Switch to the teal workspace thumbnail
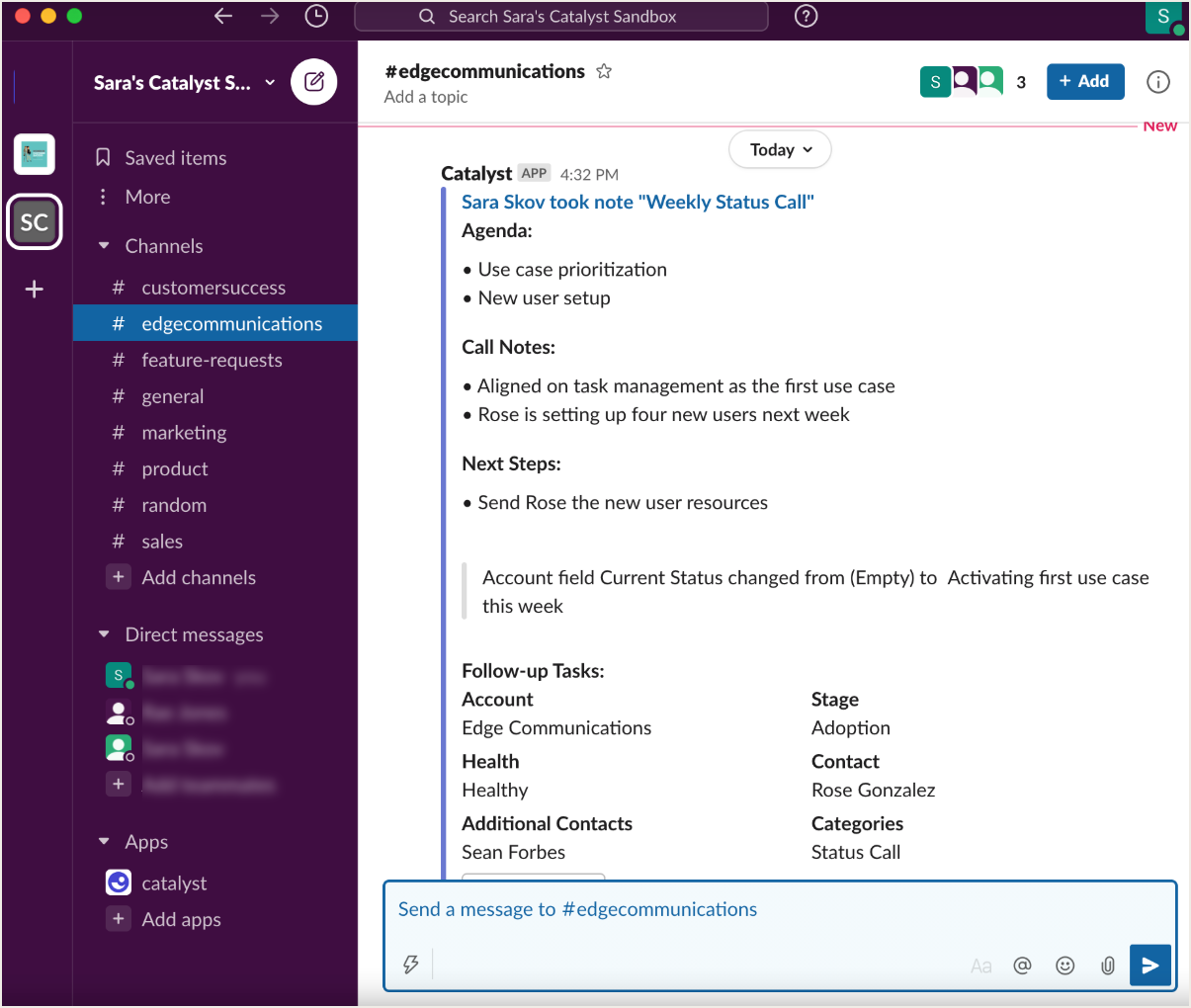Viewport: 1191px width, 1008px height. click(35, 154)
